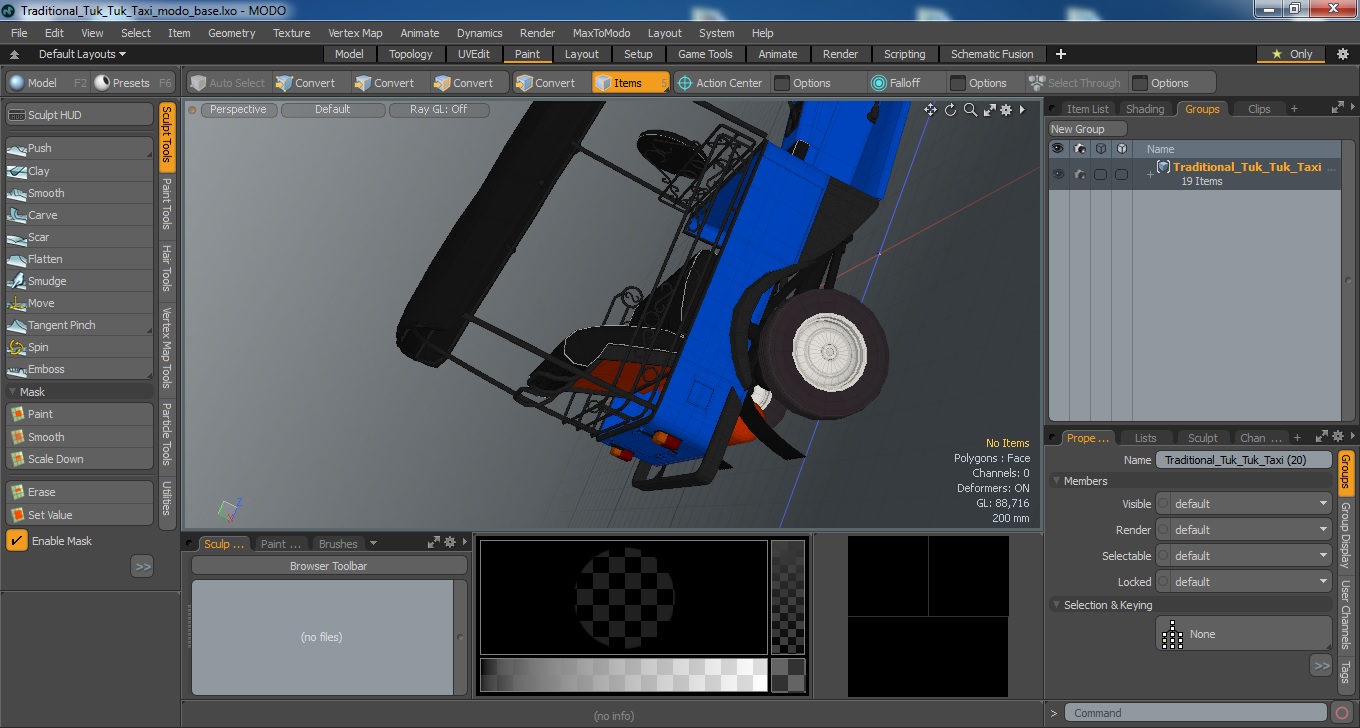
Task: Click the New Group button
Action: tap(1087, 129)
